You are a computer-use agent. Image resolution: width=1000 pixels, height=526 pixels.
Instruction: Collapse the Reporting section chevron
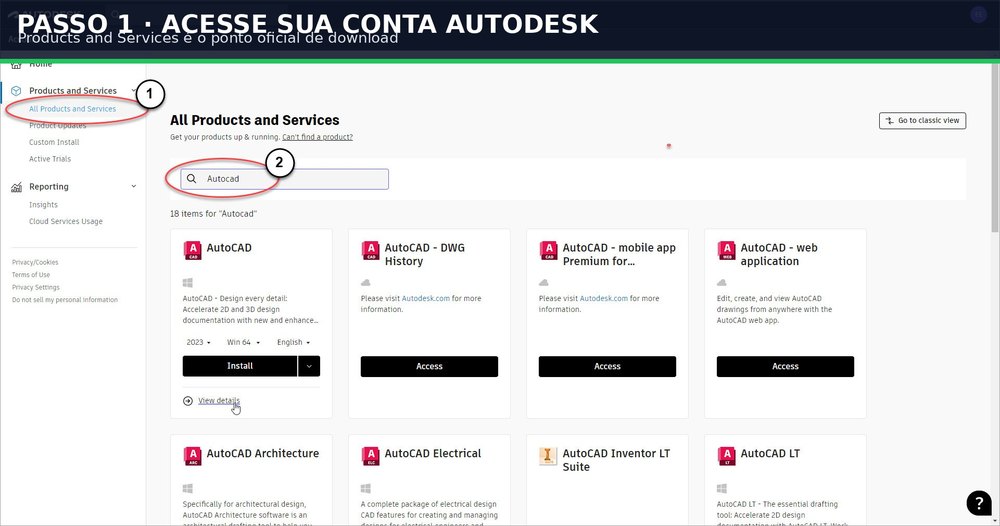point(133,187)
